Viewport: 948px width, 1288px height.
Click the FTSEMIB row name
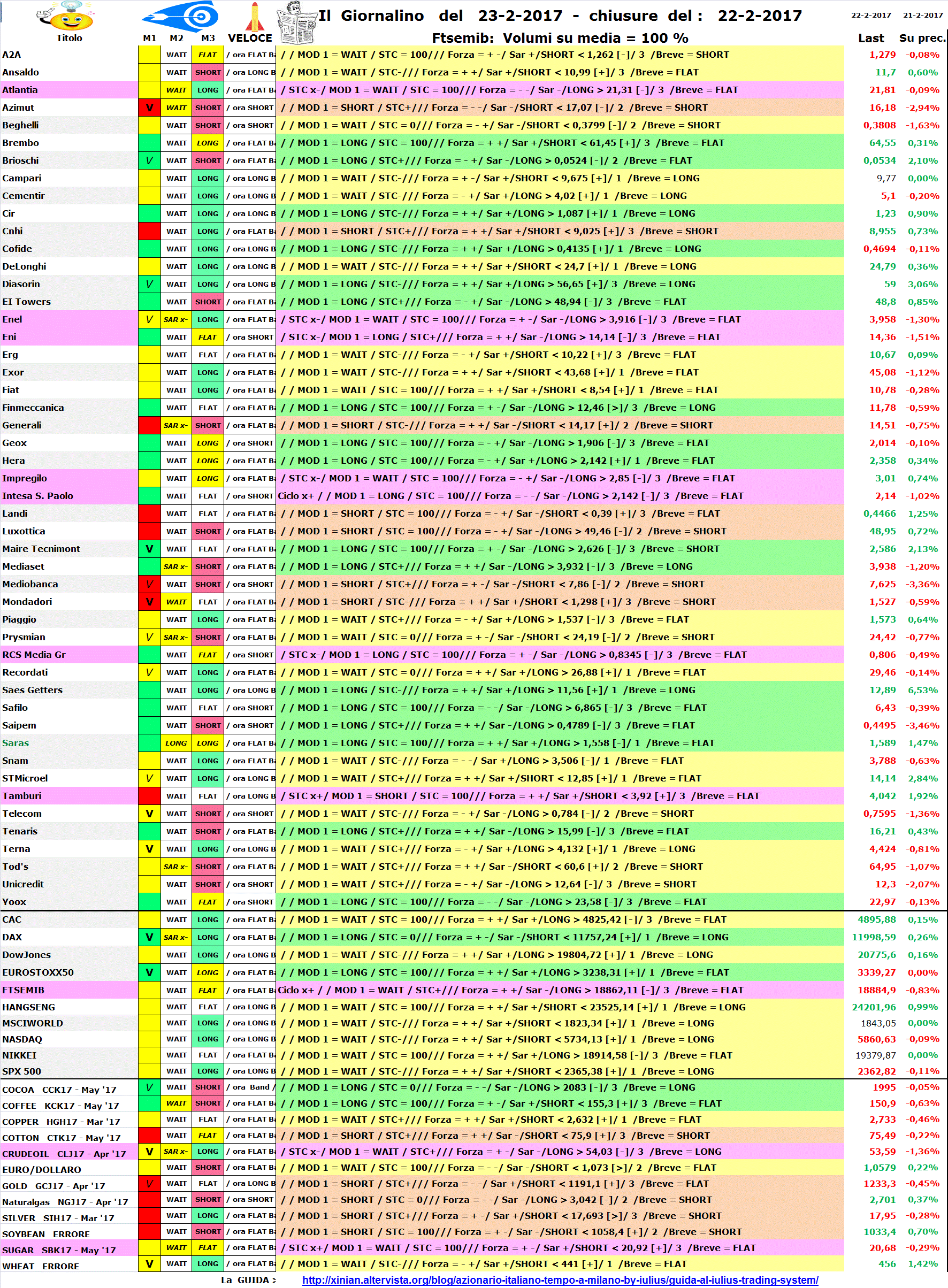coord(23,990)
